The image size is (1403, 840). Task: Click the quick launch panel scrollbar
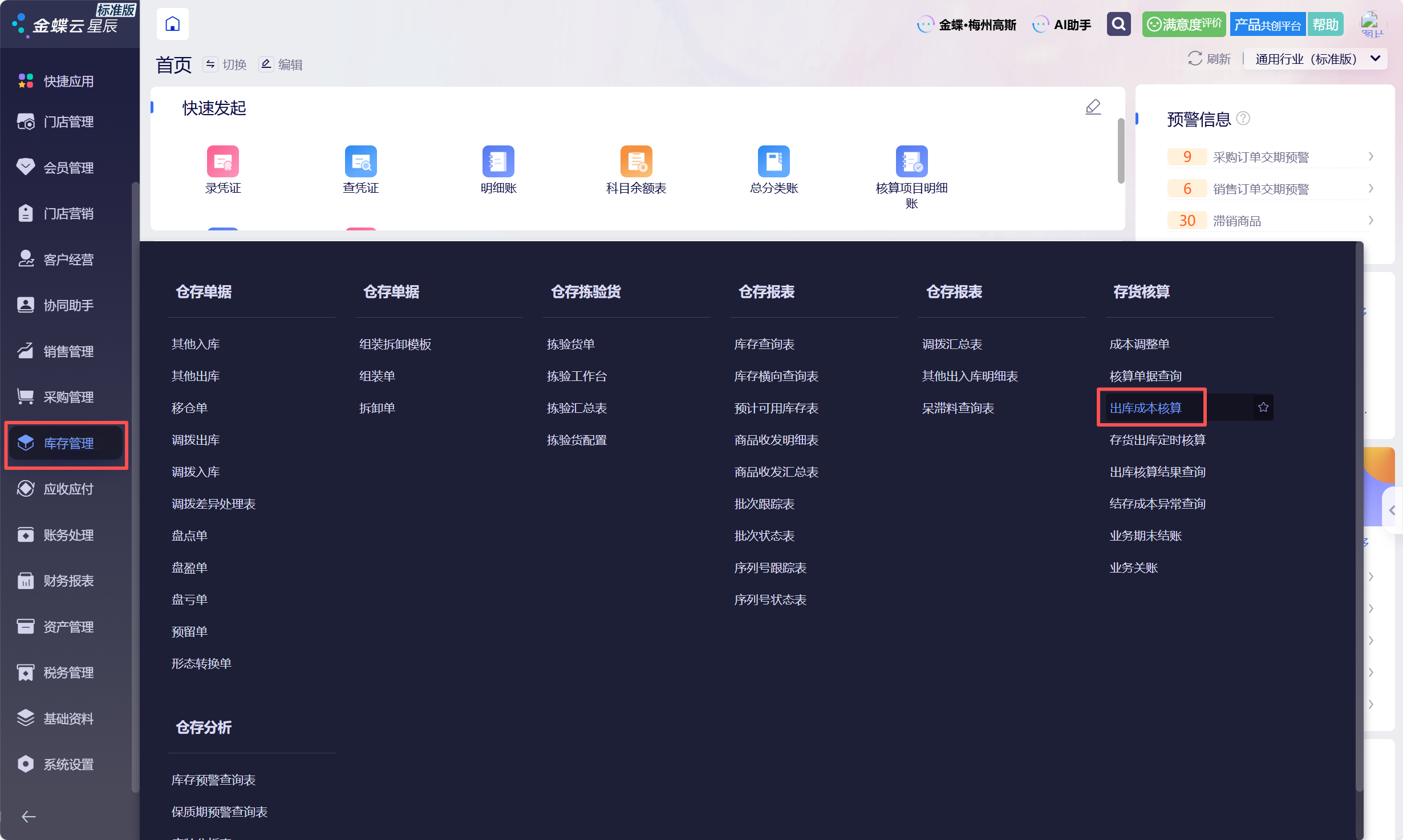[x=1120, y=151]
